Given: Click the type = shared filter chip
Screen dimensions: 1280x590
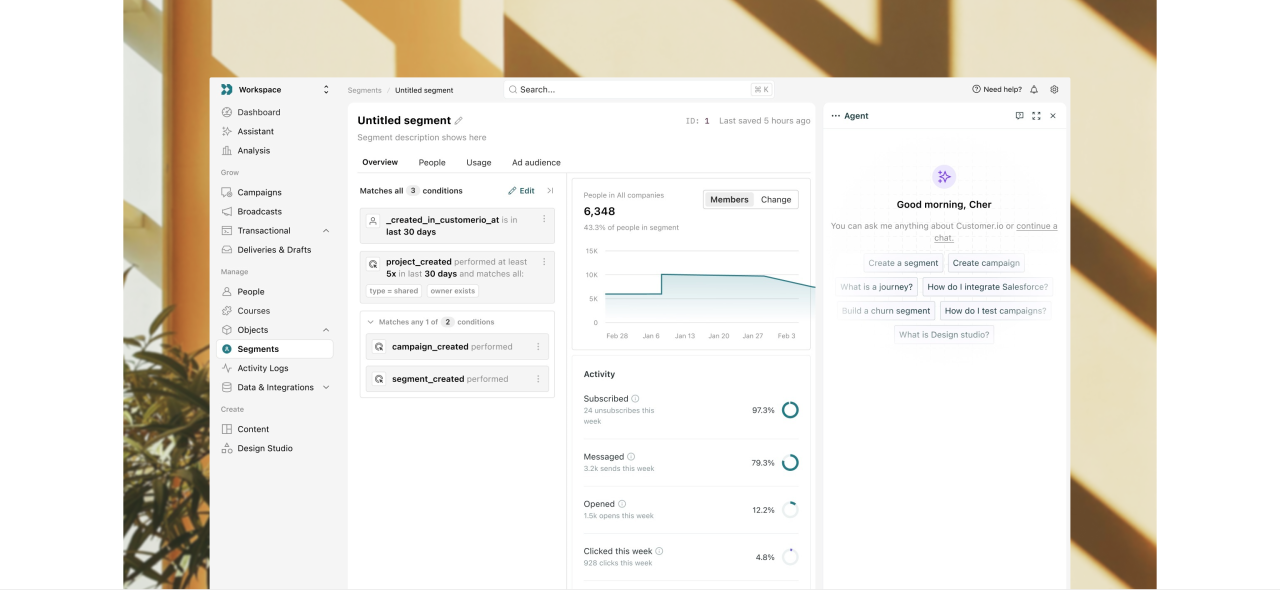Looking at the screenshot, I should 394,291.
